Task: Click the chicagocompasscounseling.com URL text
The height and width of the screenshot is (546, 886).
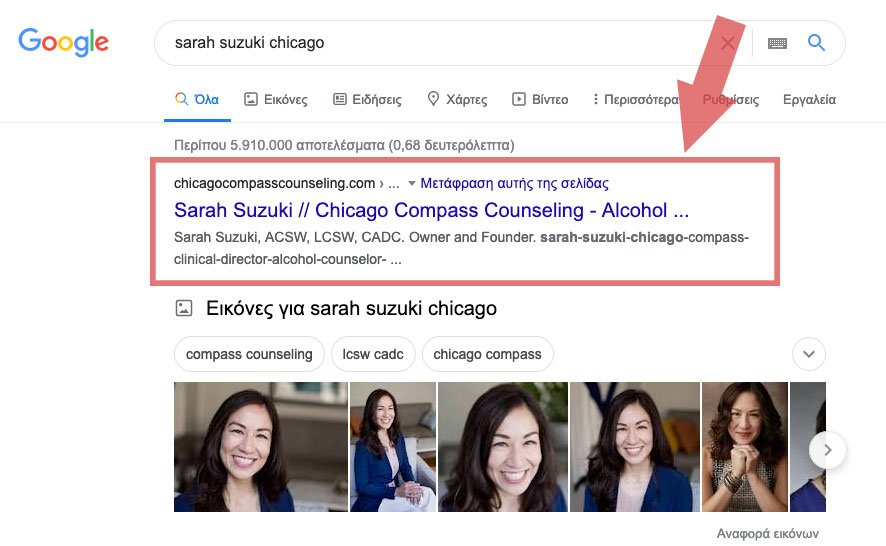Action: coord(275,183)
